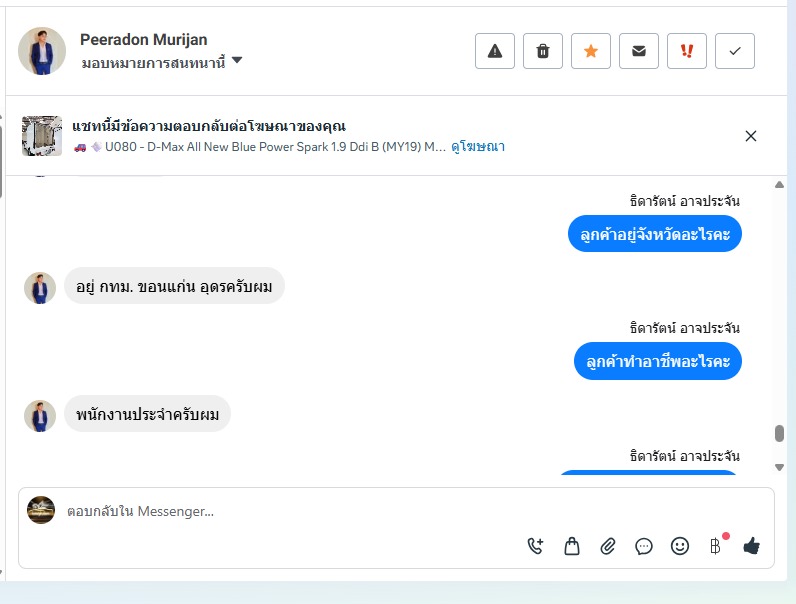Send a thumbs-up like
The width and height of the screenshot is (796, 604).
751,546
